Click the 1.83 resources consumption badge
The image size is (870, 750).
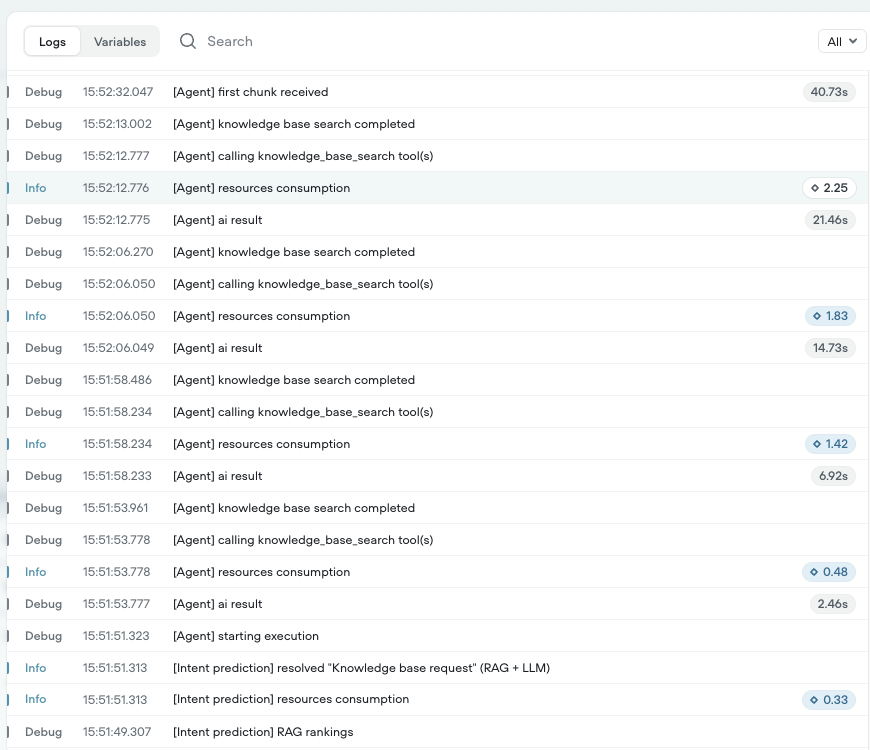click(829, 316)
